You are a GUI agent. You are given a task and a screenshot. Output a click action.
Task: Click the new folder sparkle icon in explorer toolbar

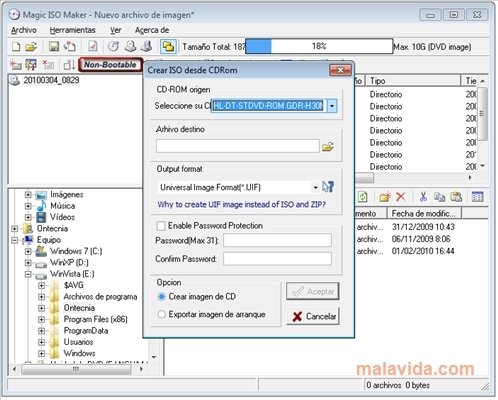pos(385,197)
